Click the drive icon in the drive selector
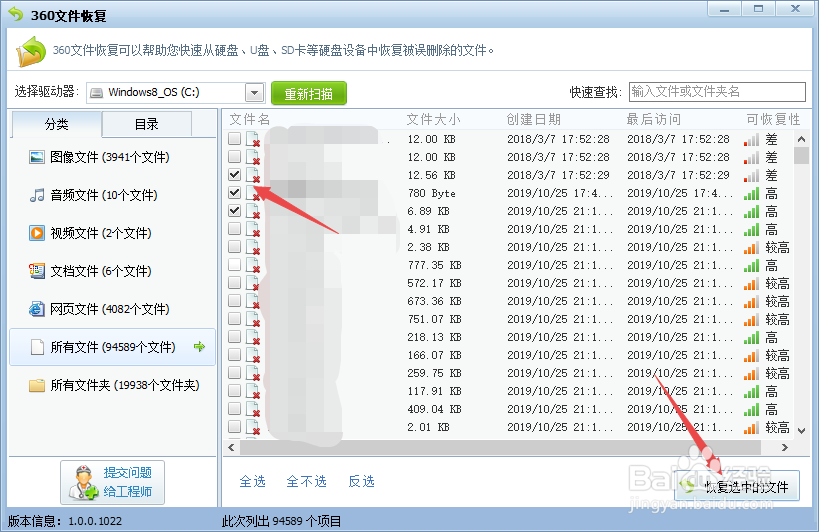819x532 pixels. pos(97,93)
